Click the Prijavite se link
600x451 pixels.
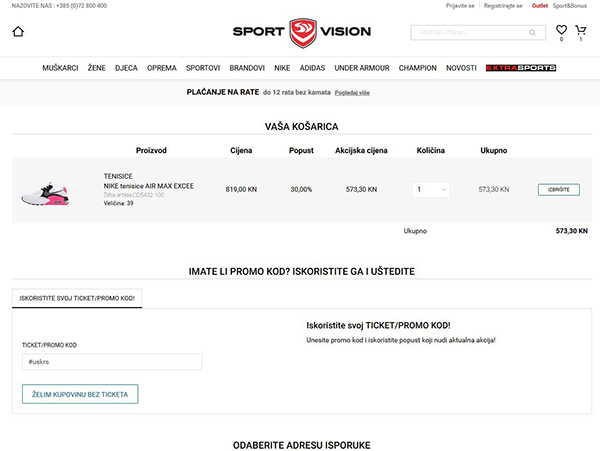click(x=460, y=6)
